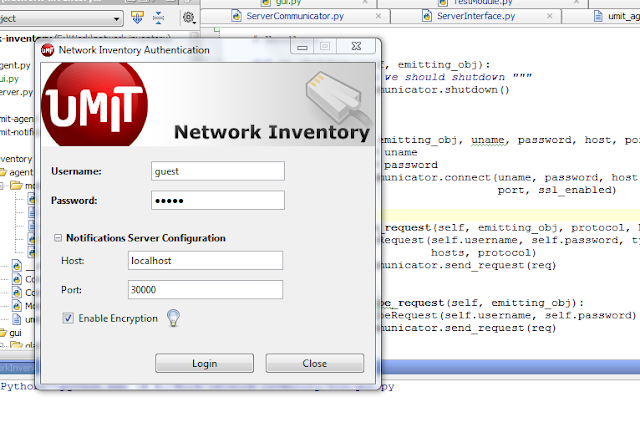Click the Python file icon on the ServerCommunicator.py tab
The height and width of the screenshot is (448, 640).
click(236, 16)
